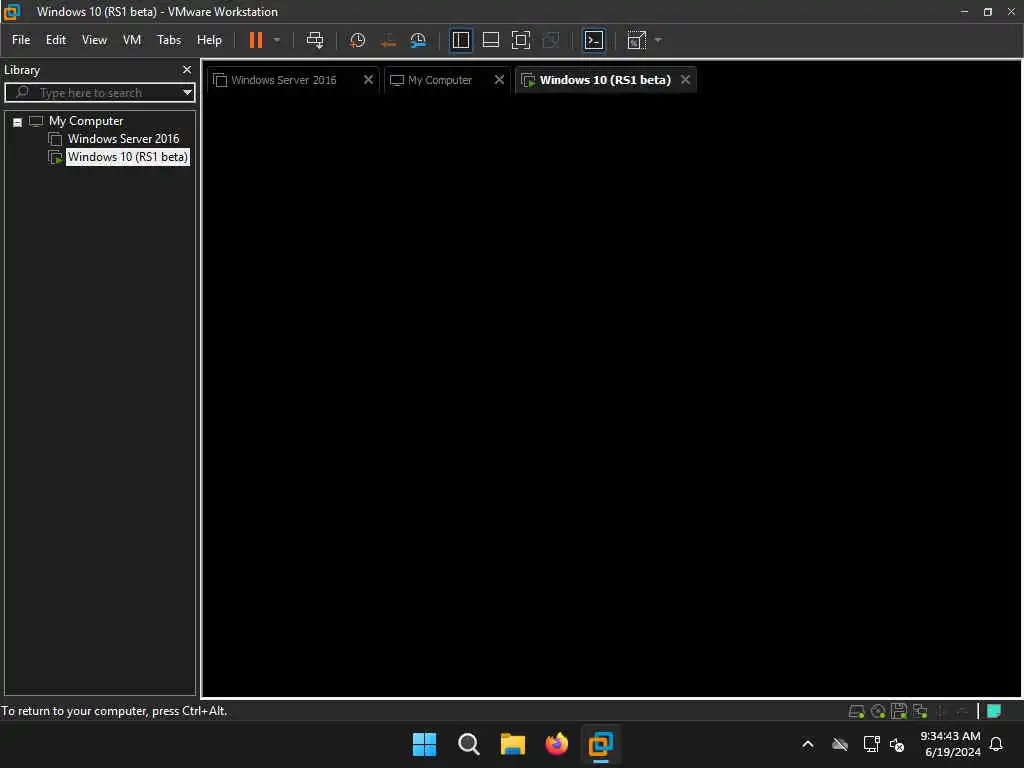1024x768 pixels.
Task: Click the muted volume tray icon
Action: (x=897, y=744)
